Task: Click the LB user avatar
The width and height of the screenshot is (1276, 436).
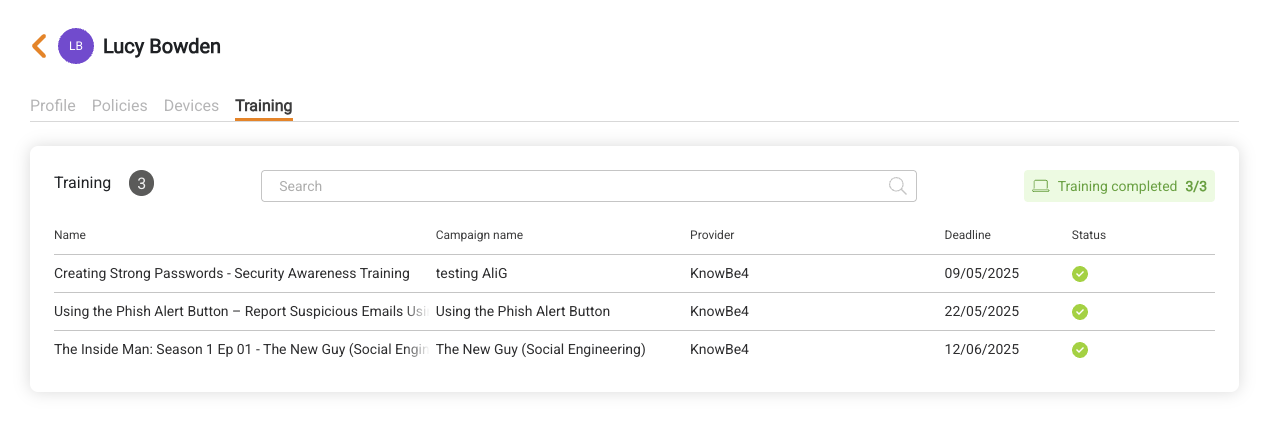Action: pos(76,46)
